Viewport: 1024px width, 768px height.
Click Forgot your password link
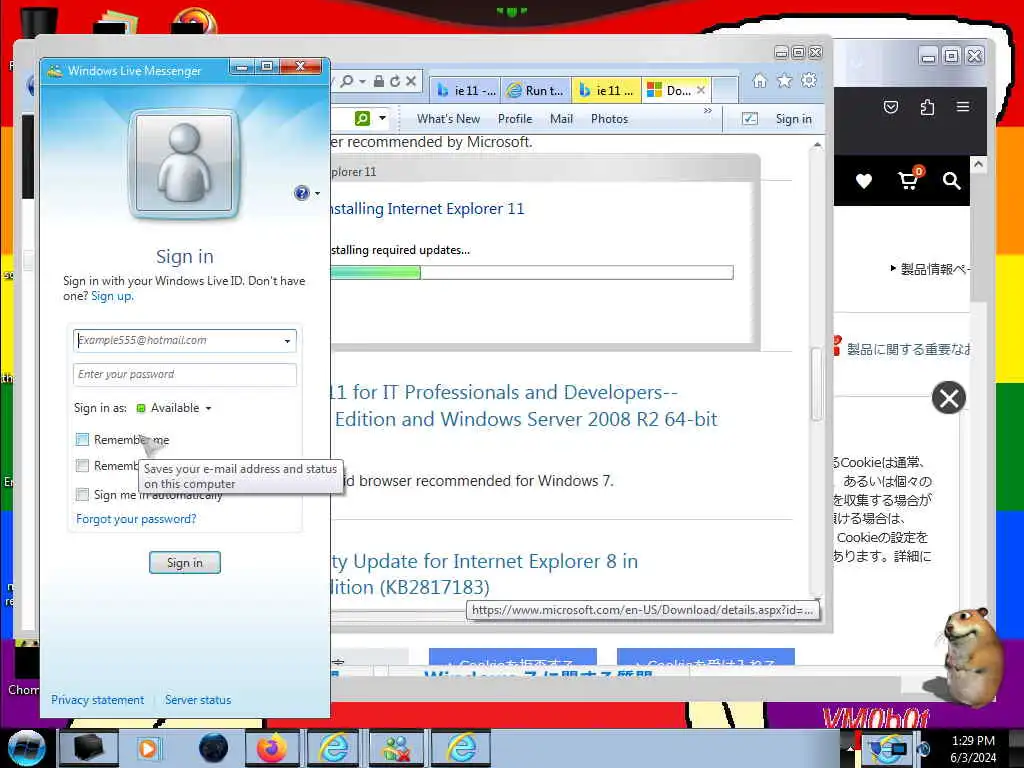[136, 519]
